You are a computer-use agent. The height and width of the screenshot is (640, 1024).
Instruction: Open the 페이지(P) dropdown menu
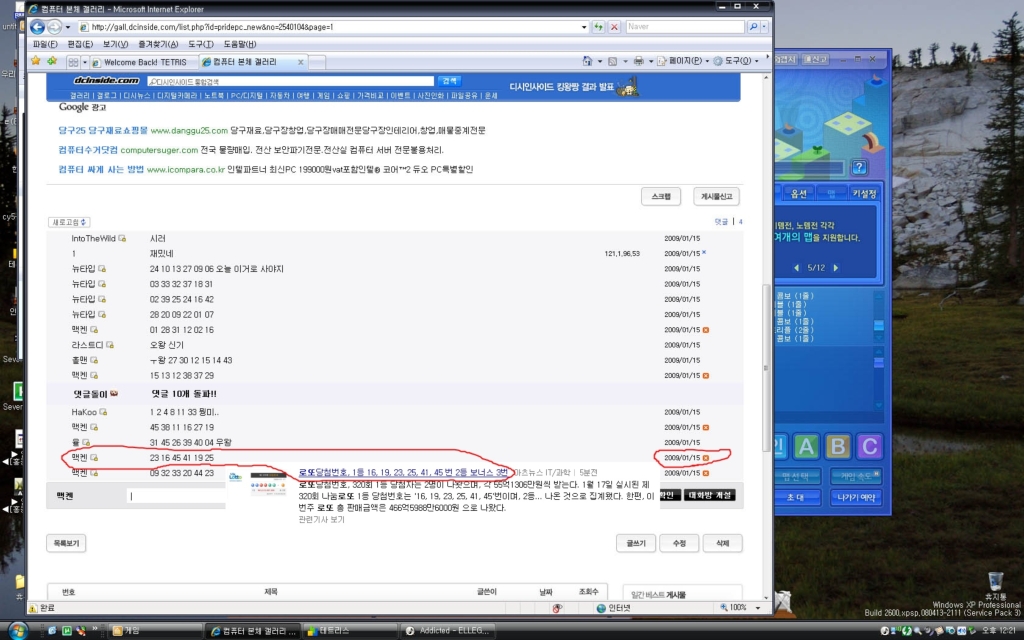[683, 61]
